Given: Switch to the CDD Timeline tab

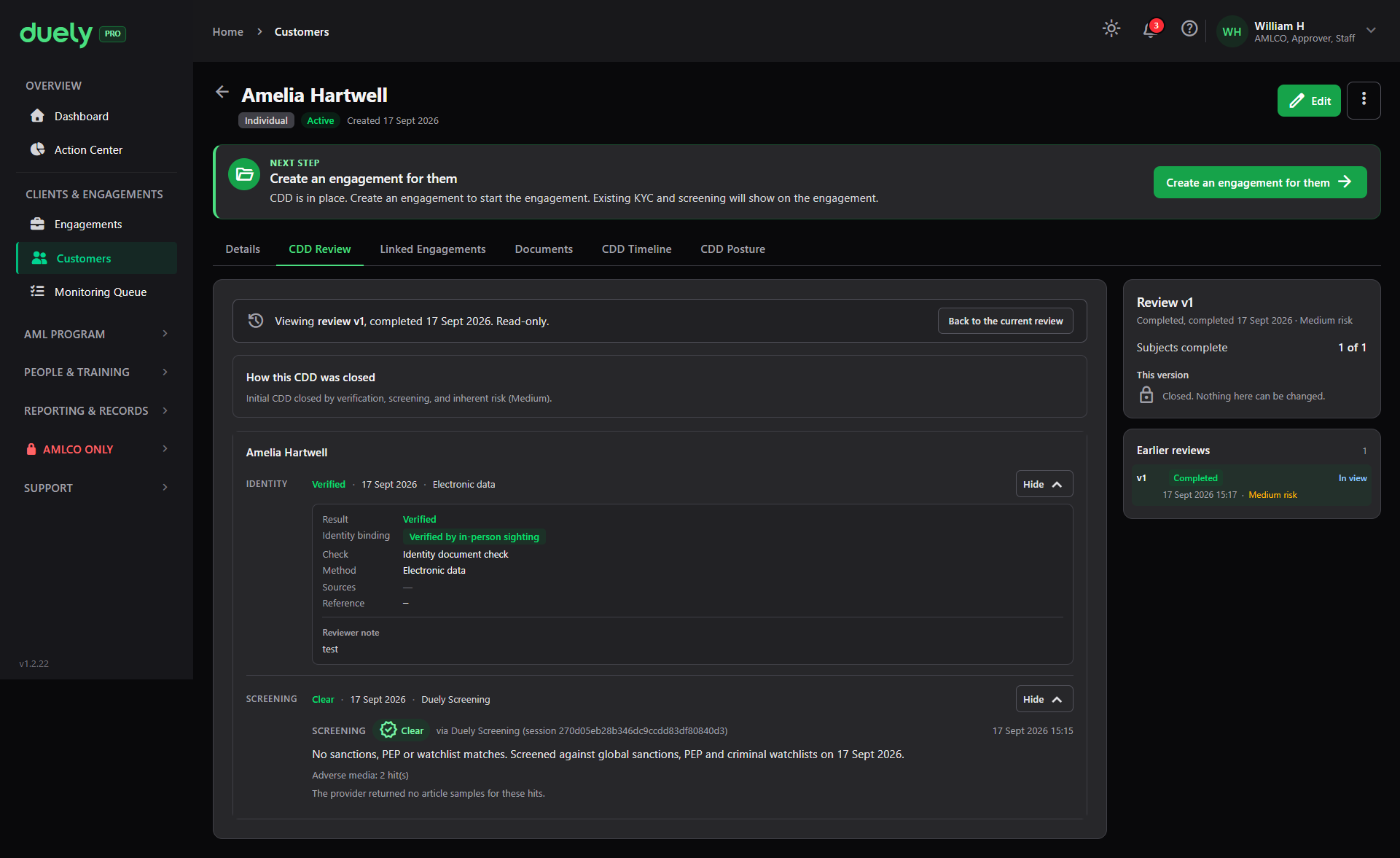Looking at the screenshot, I should [x=637, y=249].
